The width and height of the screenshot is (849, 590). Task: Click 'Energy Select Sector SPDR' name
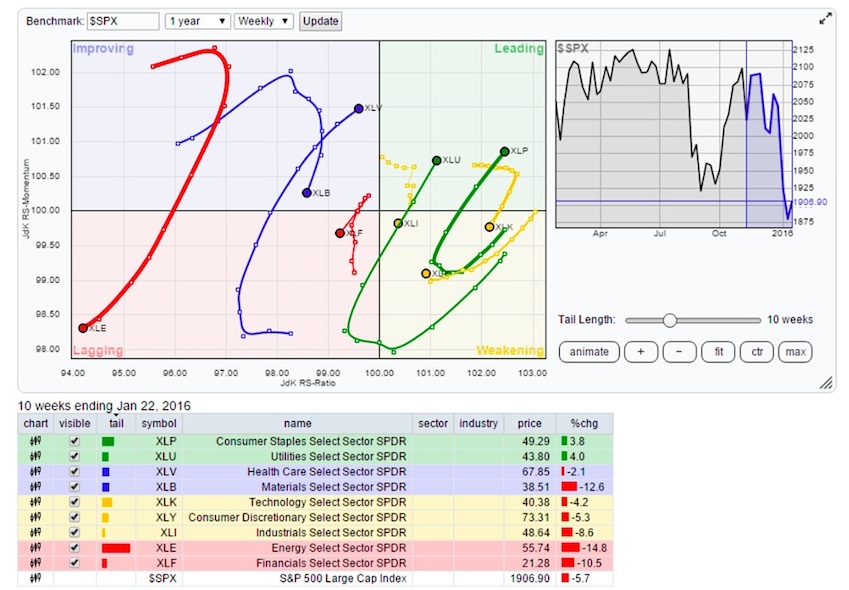[338, 548]
